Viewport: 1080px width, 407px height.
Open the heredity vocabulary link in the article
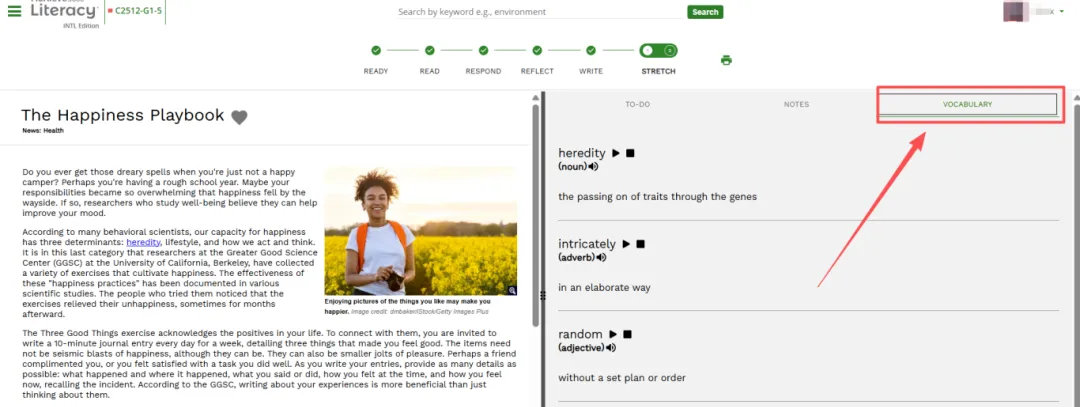[143, 242]
